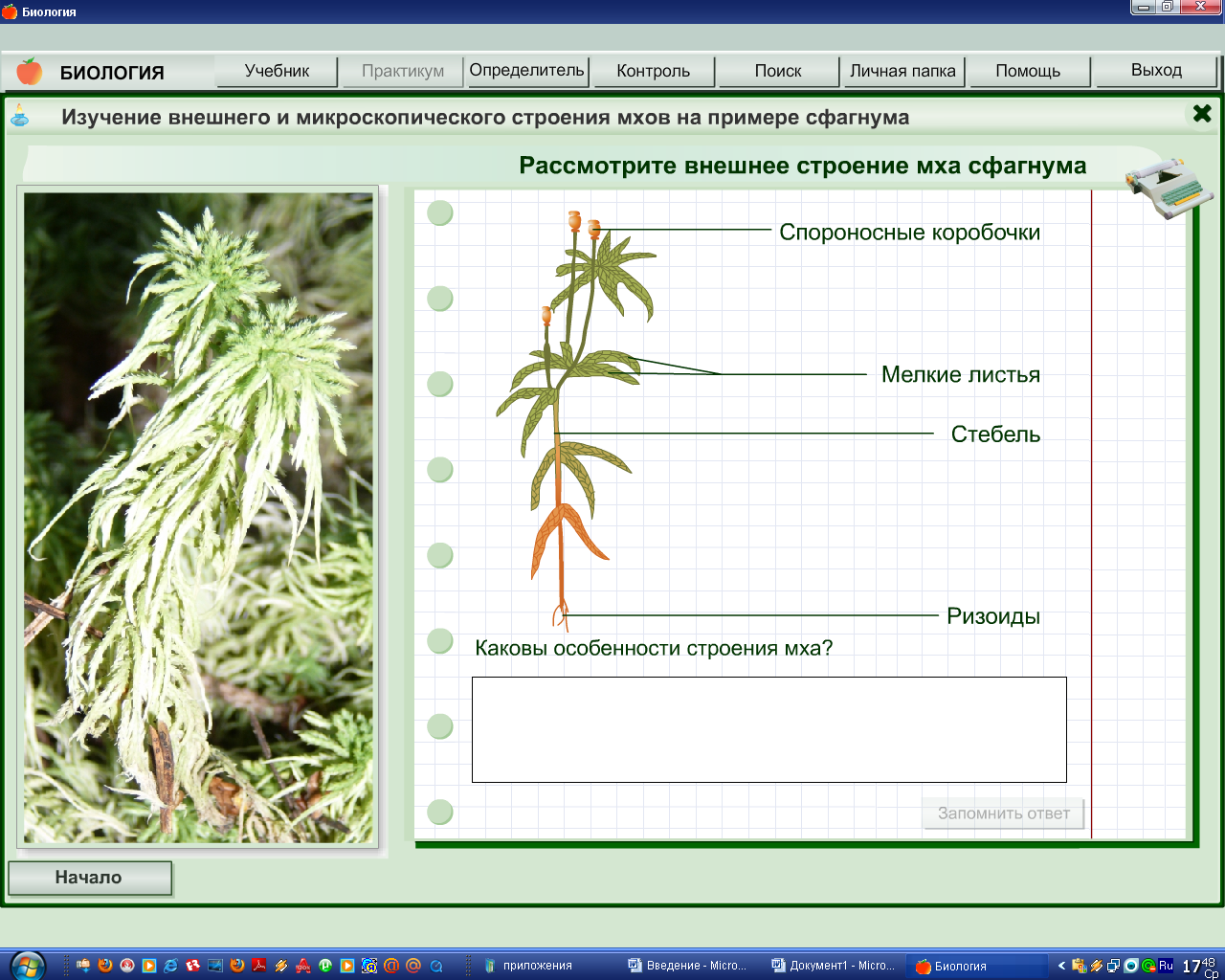Image resolution: width=1225 pixels, height=980 pixels.
Task: Expand hidden tray icons with the arrow
Action: pos(1061,966)
